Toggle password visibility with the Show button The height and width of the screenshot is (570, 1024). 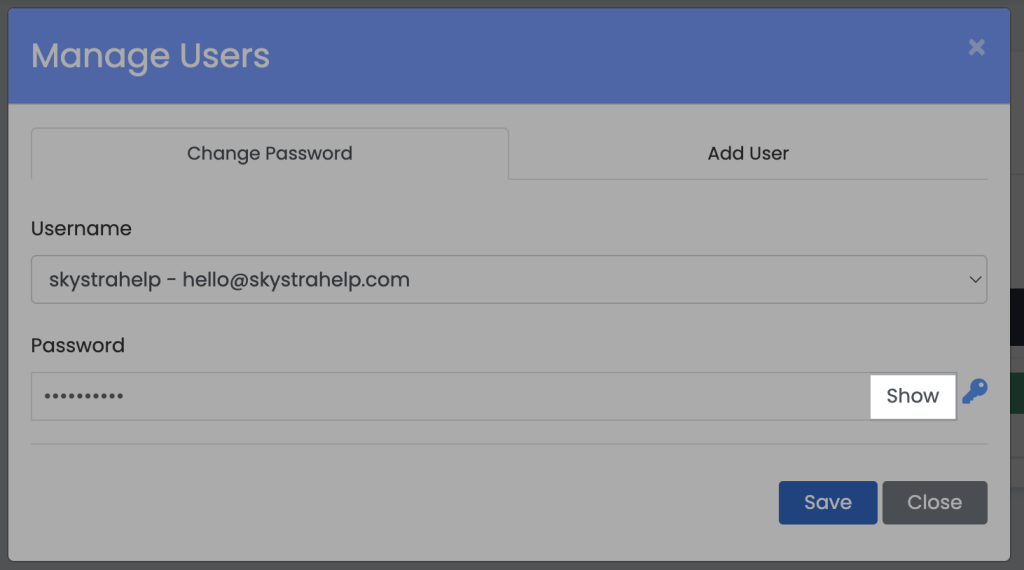coord(912,396)
